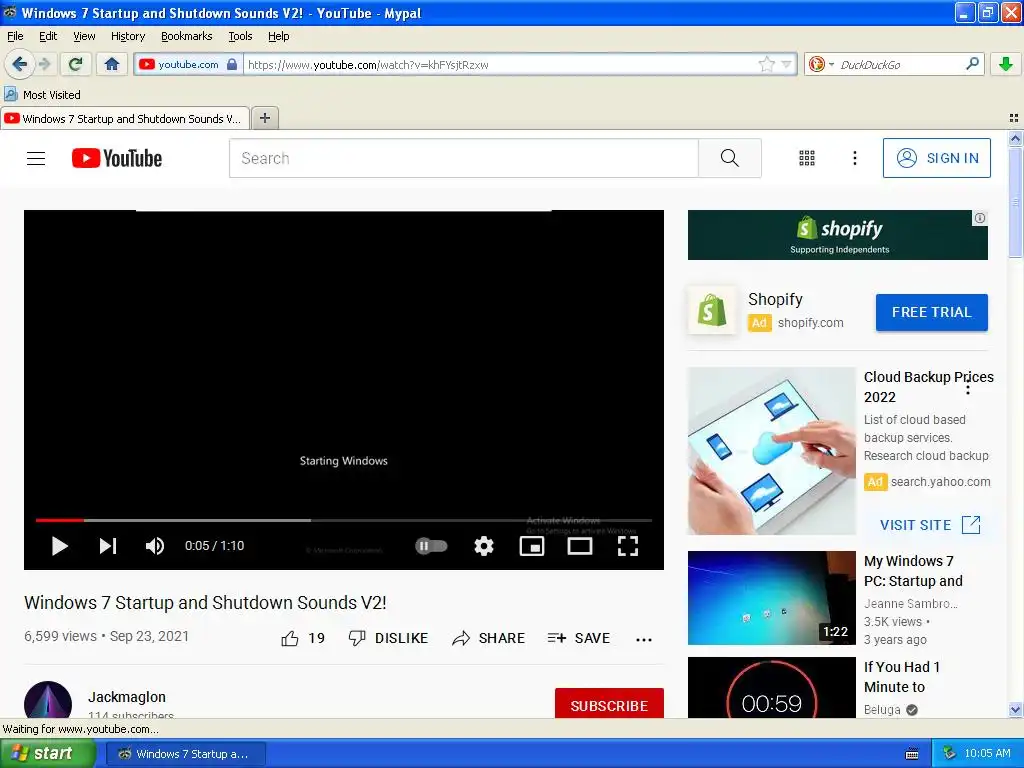Click the DISLIKE thumbs down button
The image size is (1024, 768).
388,638
